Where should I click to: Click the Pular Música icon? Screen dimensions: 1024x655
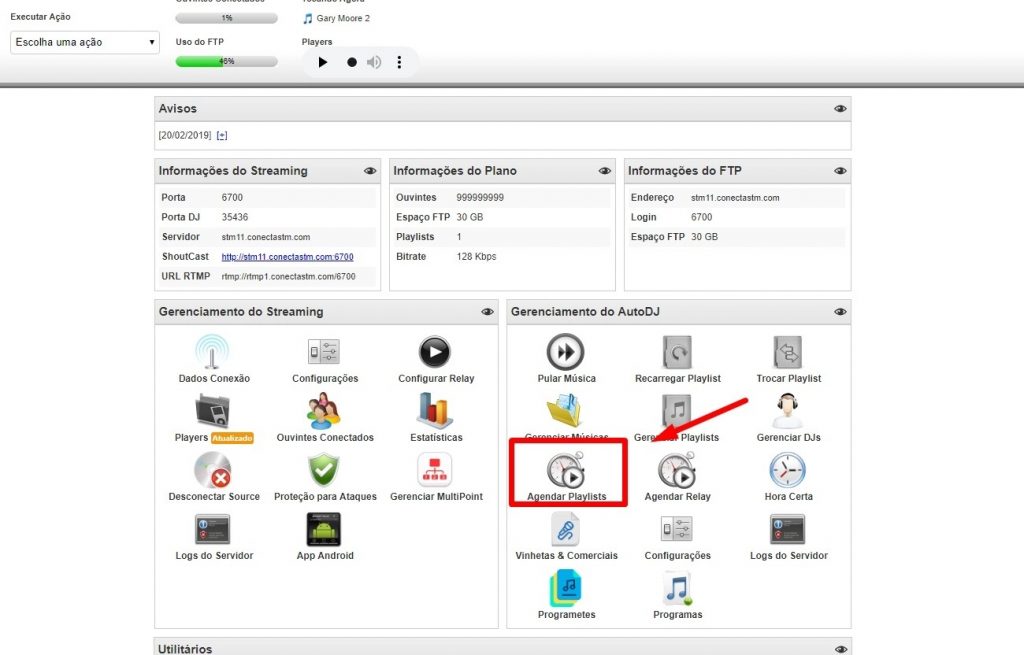point(566,352)
